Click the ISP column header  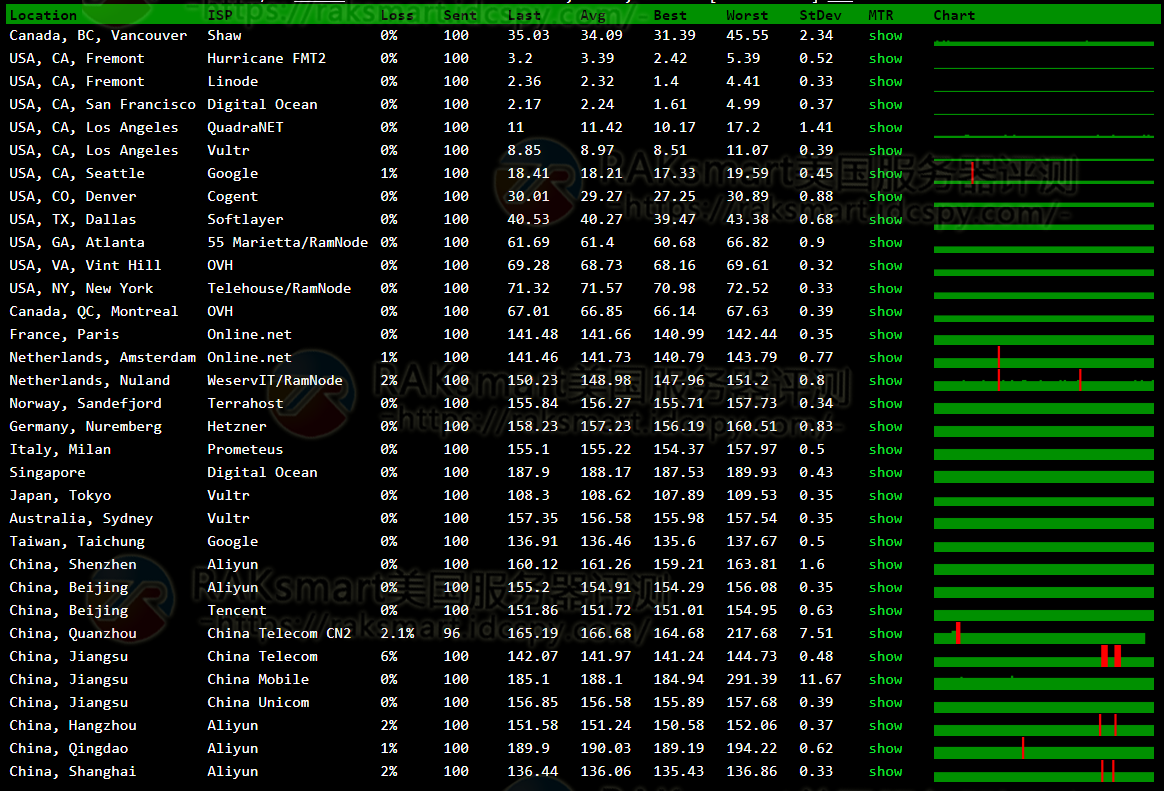(x=220, y=16)
